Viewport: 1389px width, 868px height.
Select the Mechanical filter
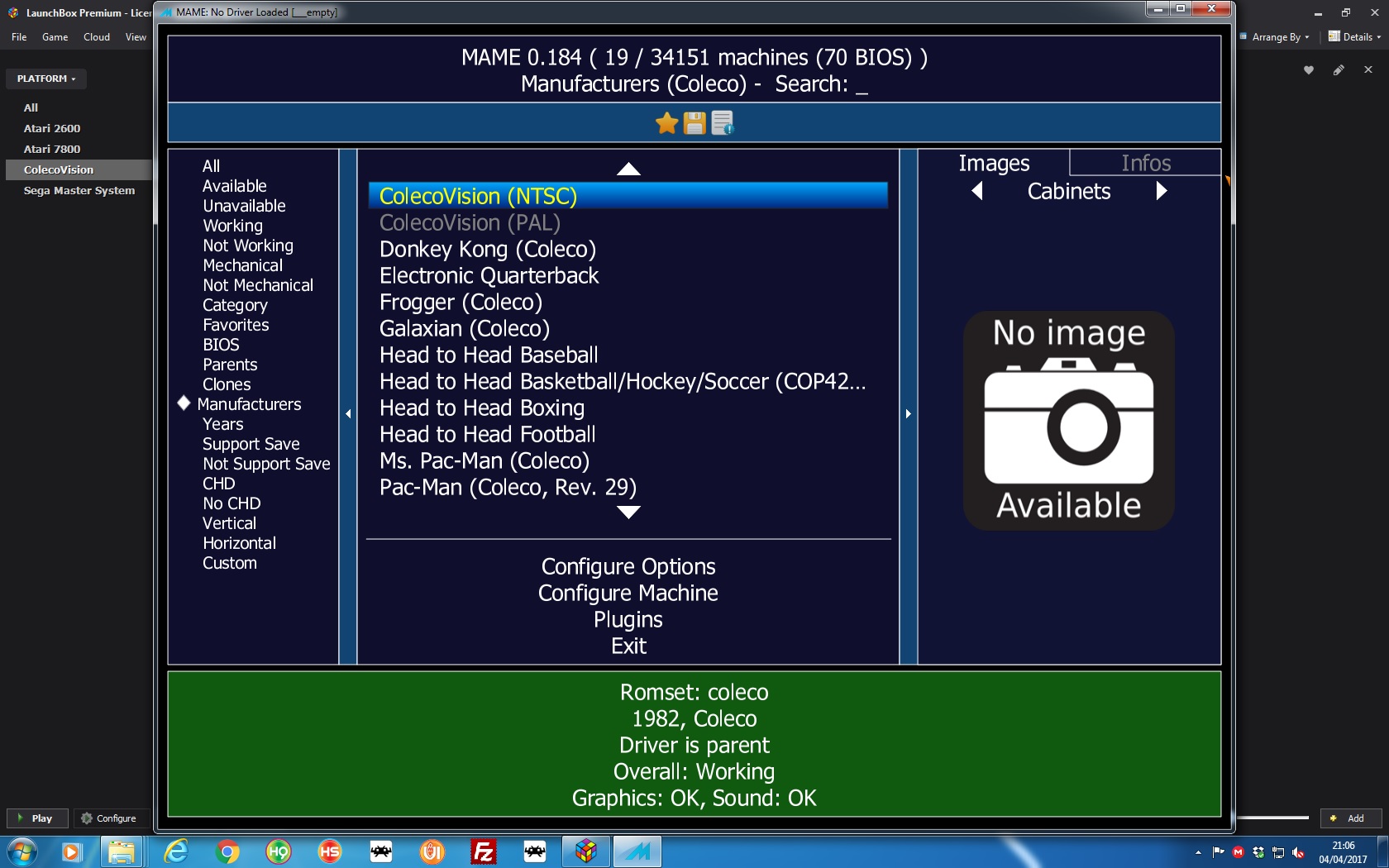[242, 265]
